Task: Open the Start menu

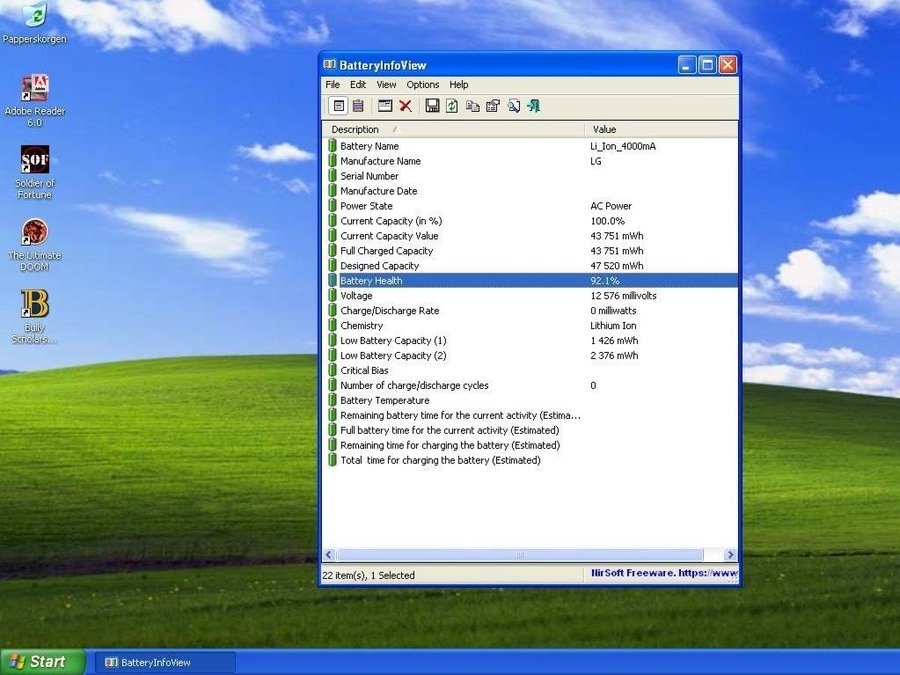Action: pyautogui.click(x=42, y=662)
